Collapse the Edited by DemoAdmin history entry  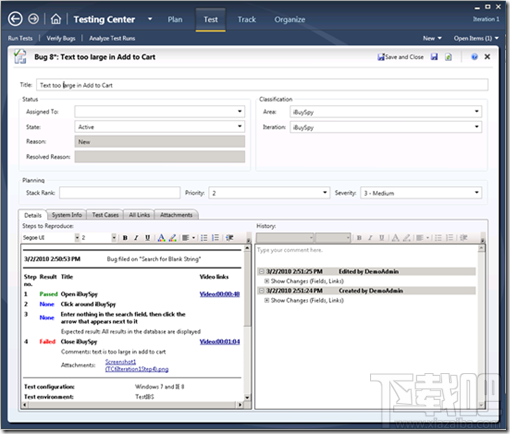262,272
